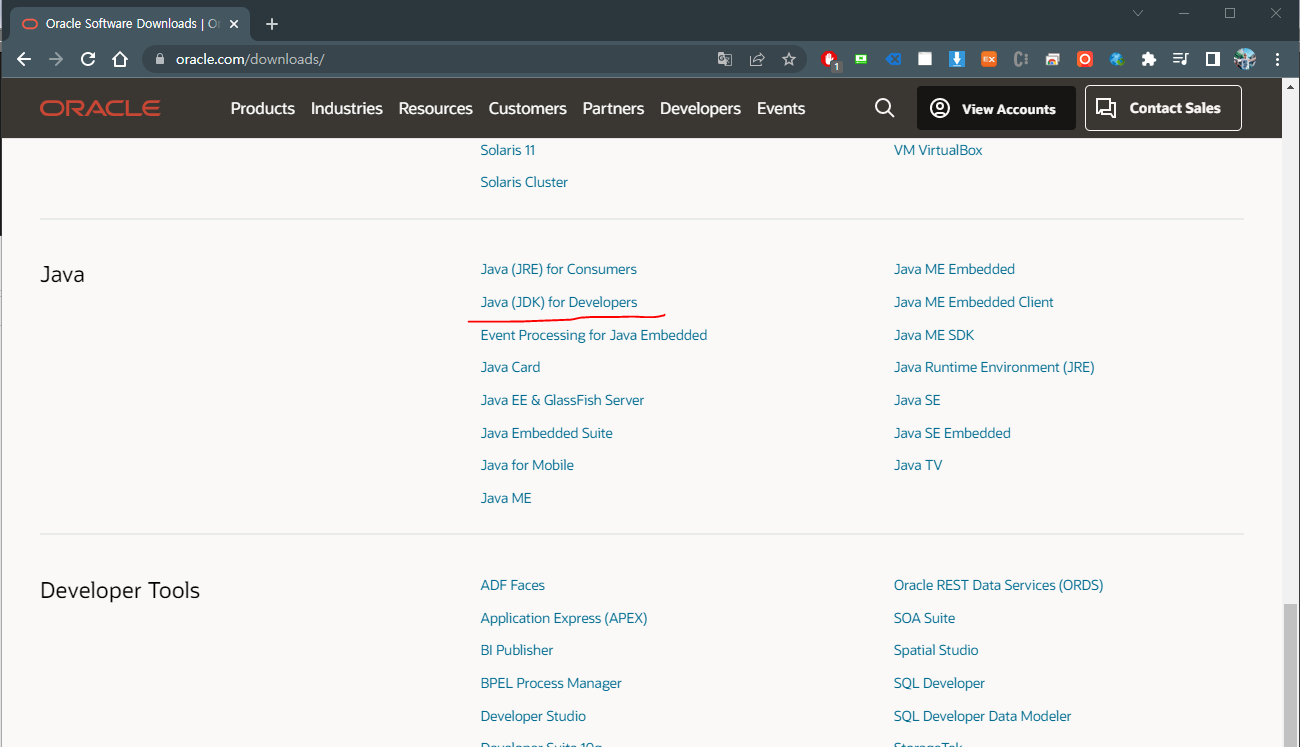Open the VM VirtualBox link
Image resolution: width=1300 pixels, height=747 pixels.
pyautogui.click(x=938, y=150)
